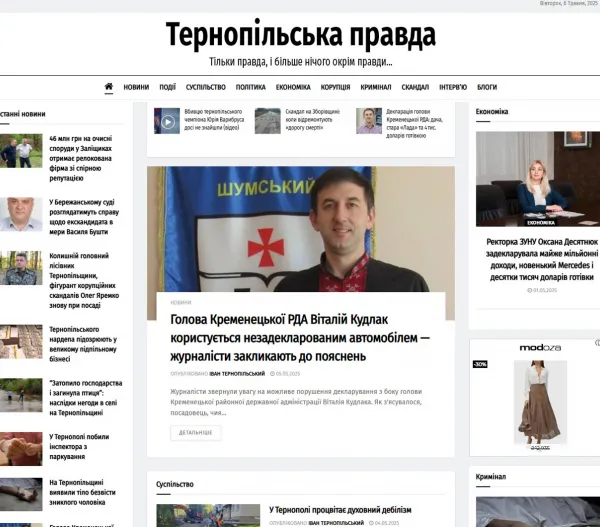Click the Суспільство section heading

(x=174, y=485)
